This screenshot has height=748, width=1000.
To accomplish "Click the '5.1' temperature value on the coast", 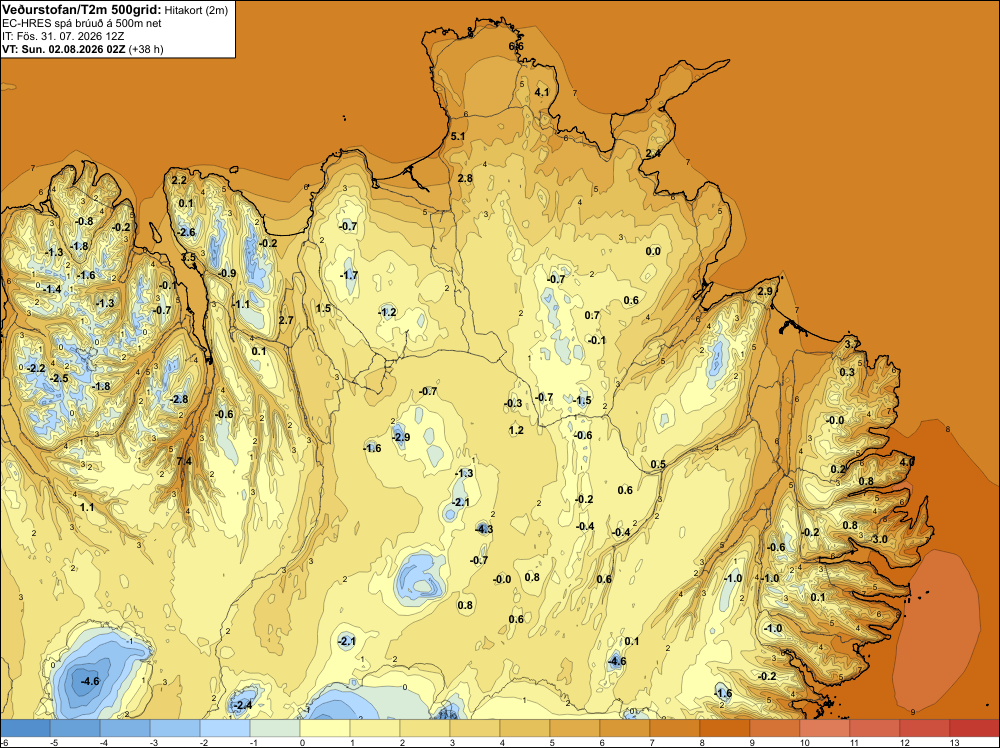I will (458, 136).
